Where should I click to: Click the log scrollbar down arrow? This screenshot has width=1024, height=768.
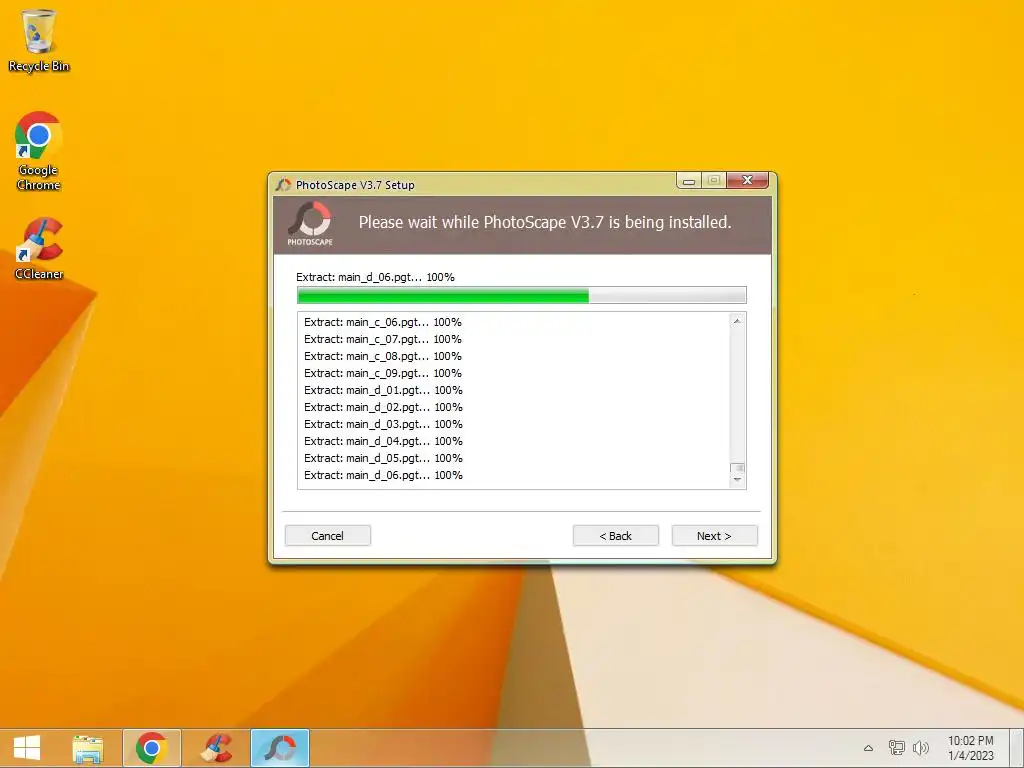coord(737,480)
